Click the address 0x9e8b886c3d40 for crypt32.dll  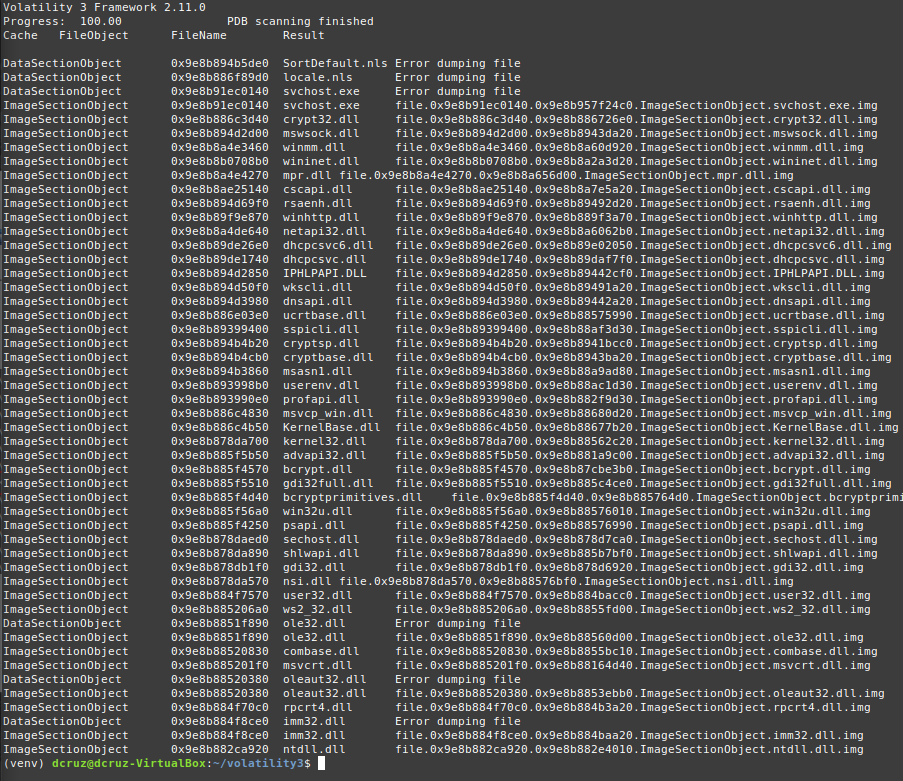pos(219,119)
